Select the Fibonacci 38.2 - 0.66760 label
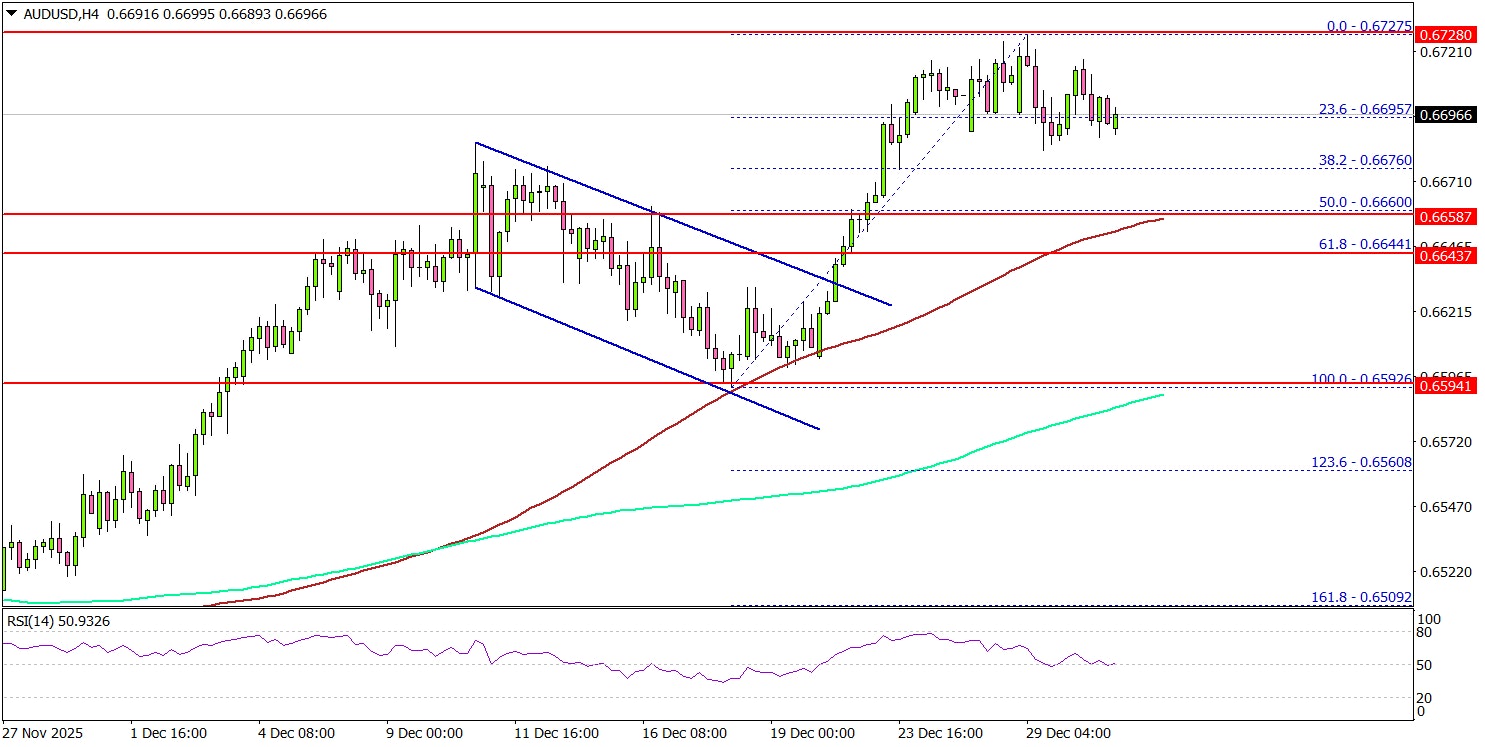This screenshot has height=747, width=1485. (1364, 159)
